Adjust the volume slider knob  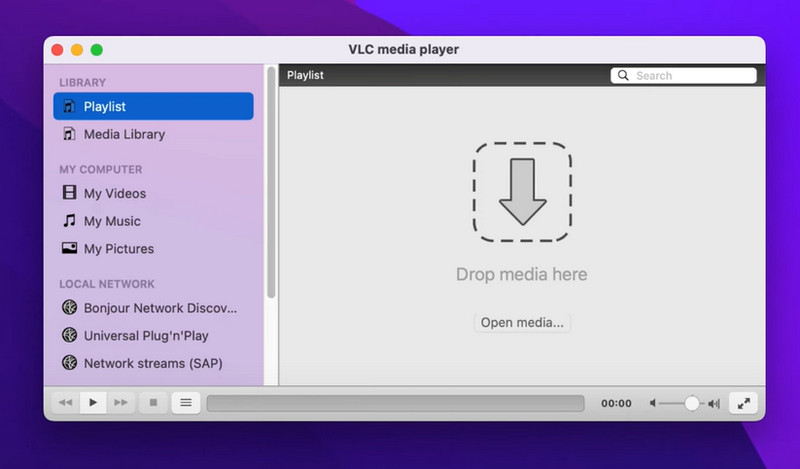692,403
